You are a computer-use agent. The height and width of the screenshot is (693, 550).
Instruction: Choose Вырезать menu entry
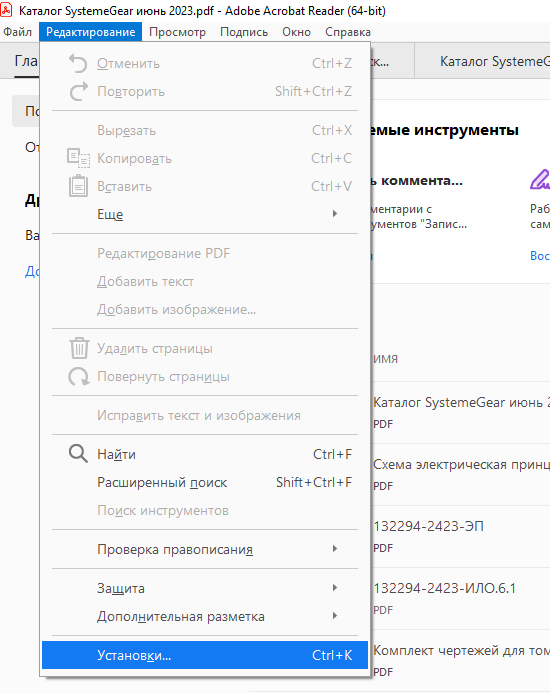205,130
